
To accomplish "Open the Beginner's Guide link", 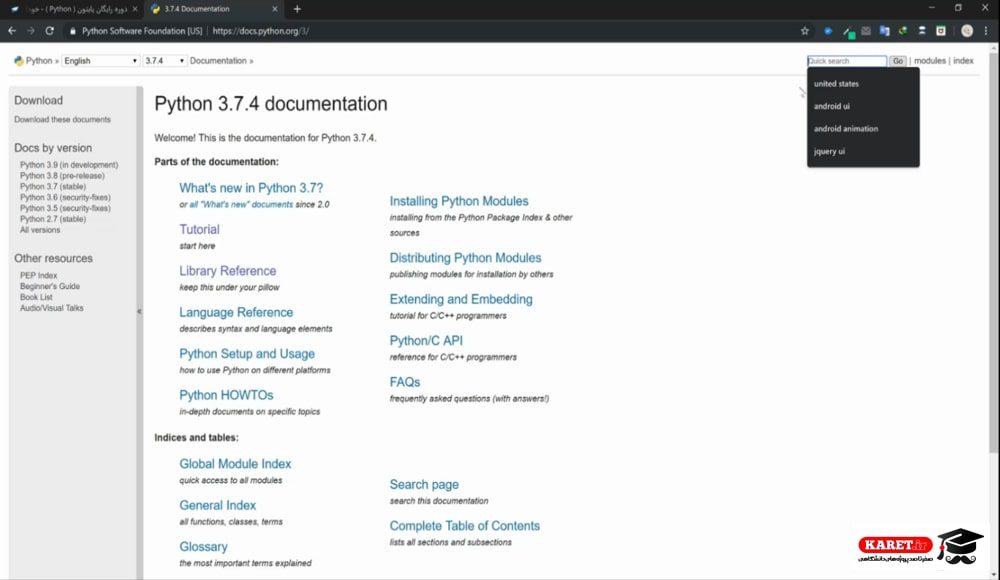I will pos(50,286).
